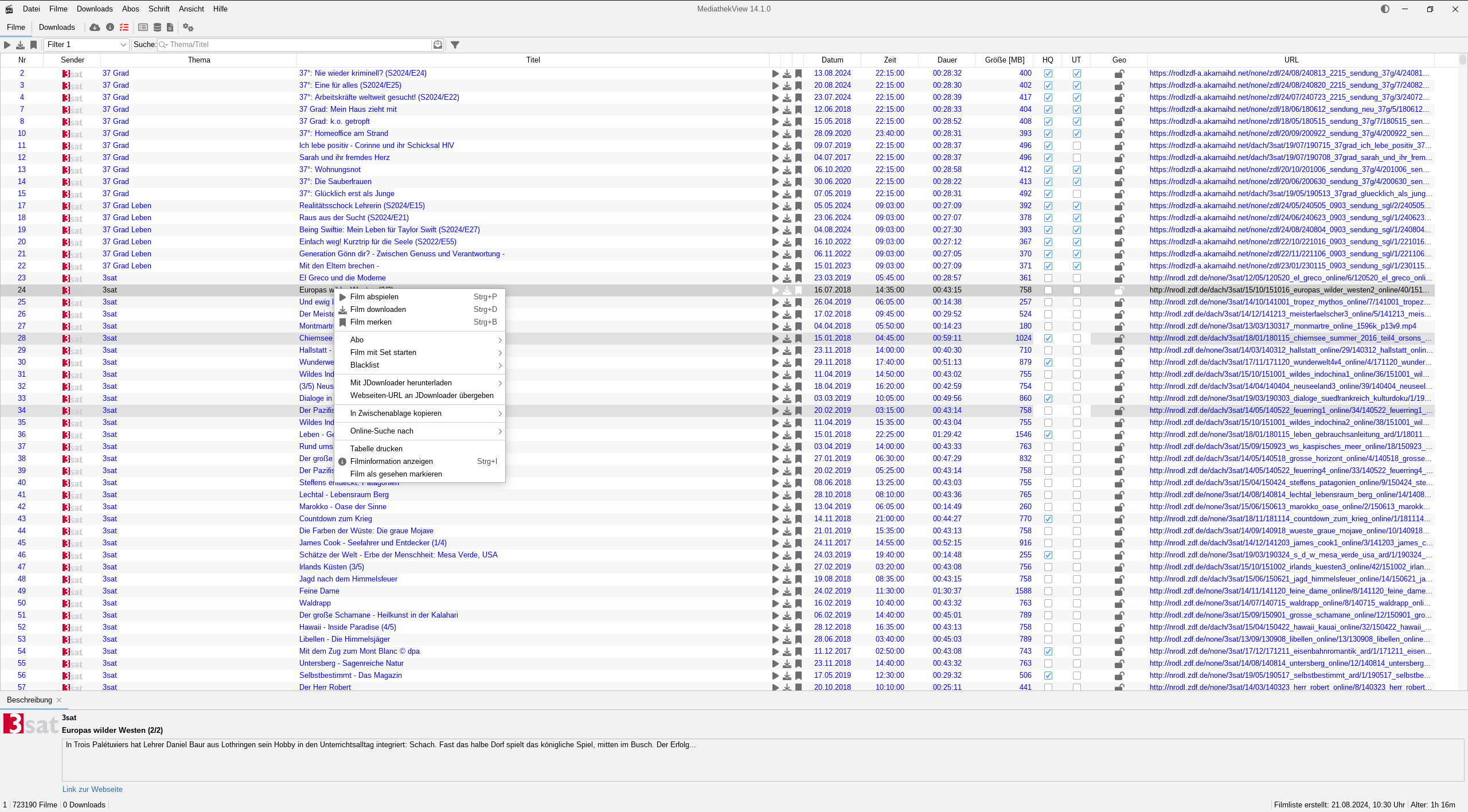This screenshot has width=1468, height=812.
Task: Open the Datei menu
Action: pyautogui.click(x=32, y=9)
